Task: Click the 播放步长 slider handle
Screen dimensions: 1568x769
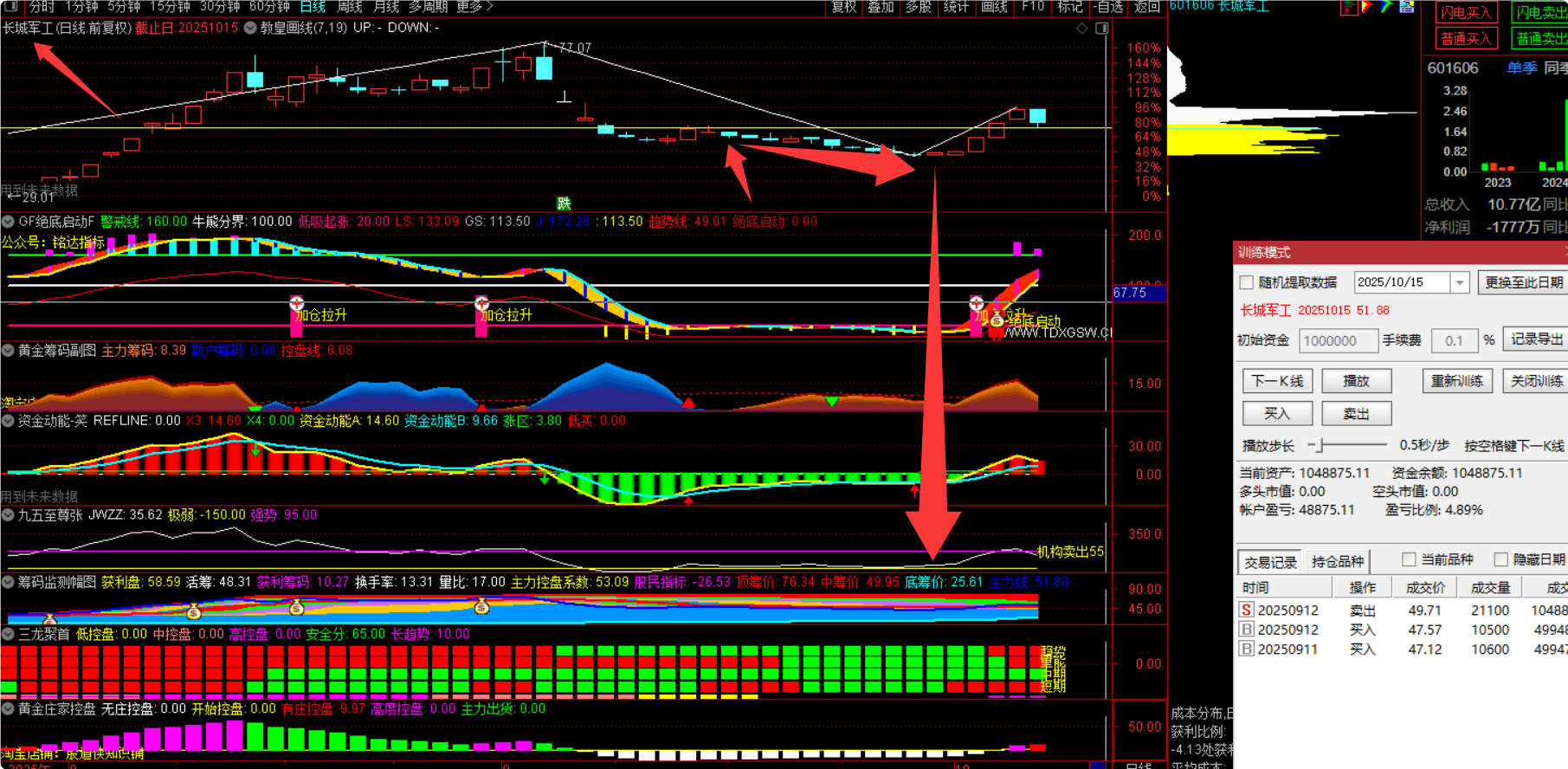Action: point(1320,445)
